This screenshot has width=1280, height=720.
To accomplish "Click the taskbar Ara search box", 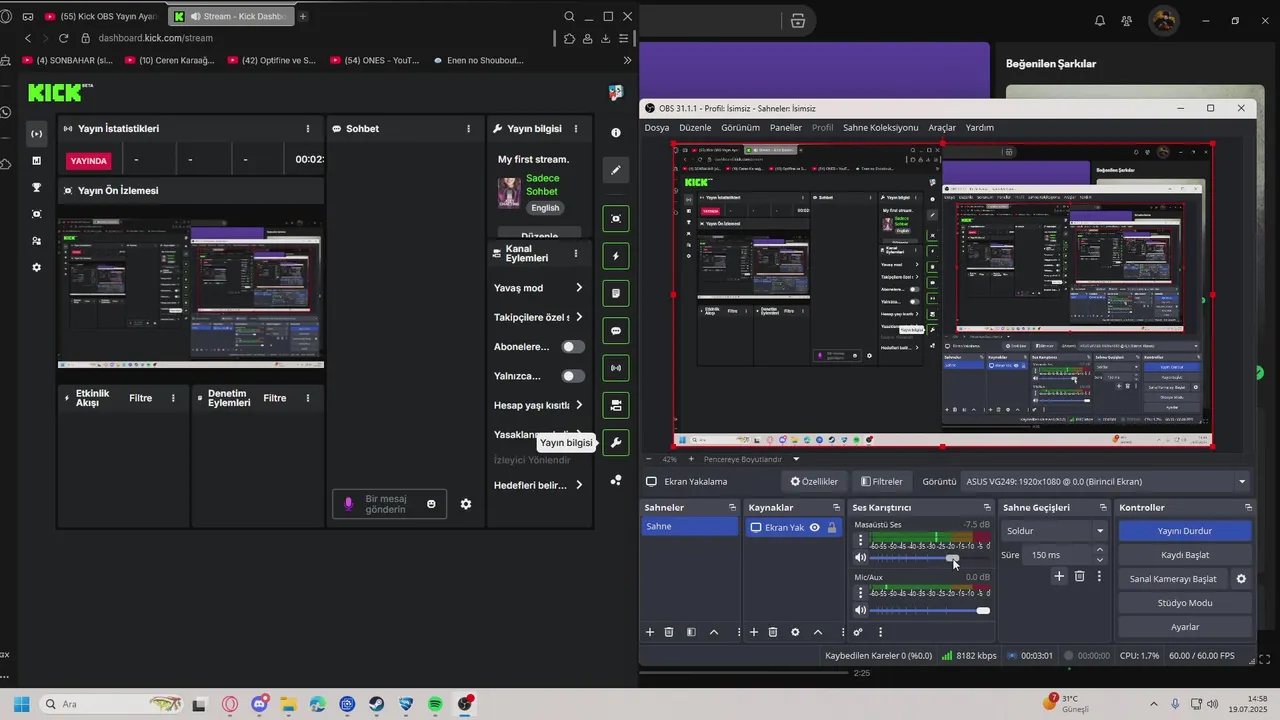I will point(112,705).
